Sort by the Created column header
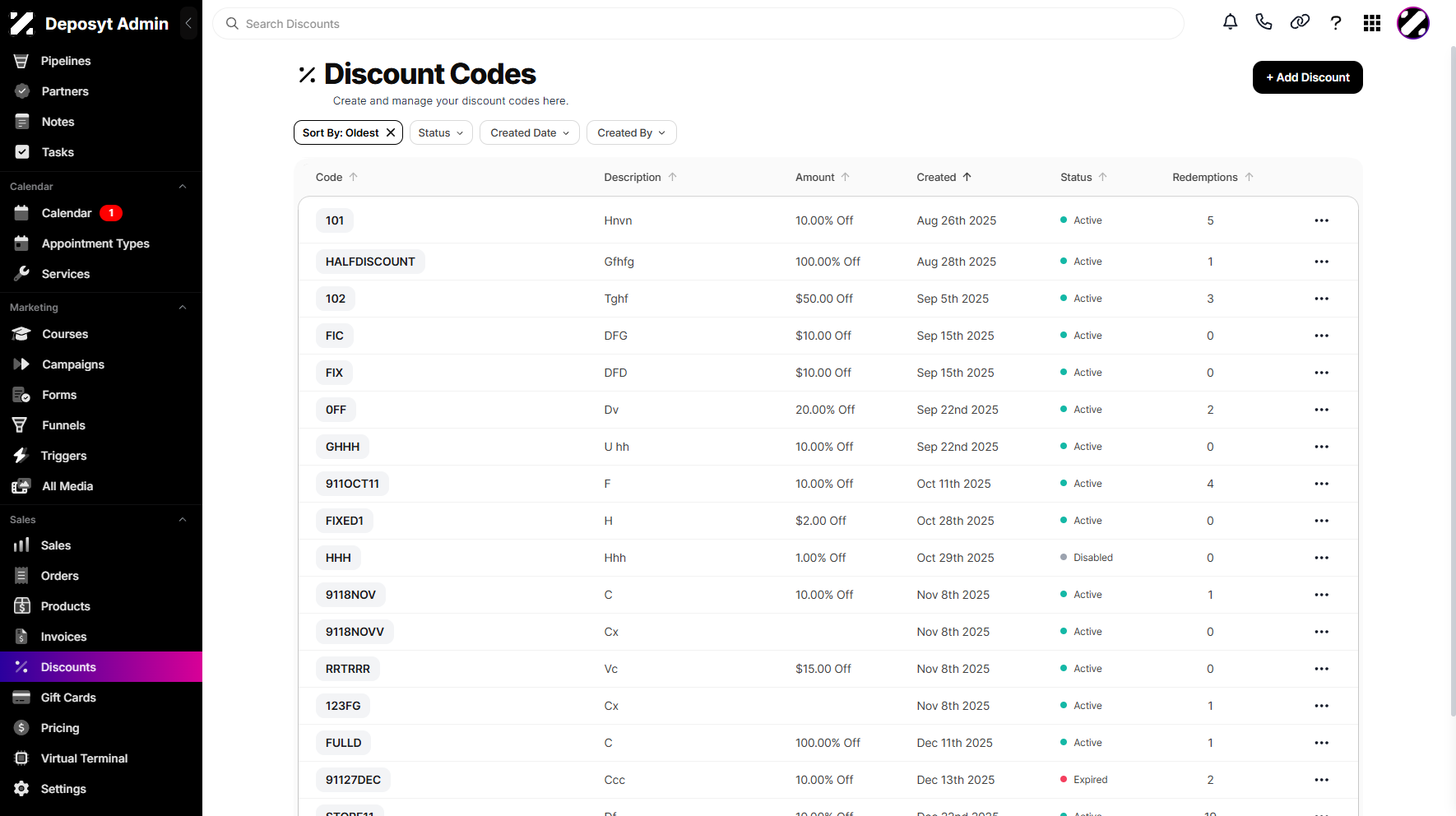This screenshot has width=1456, height=816. [x=944, y=177]
